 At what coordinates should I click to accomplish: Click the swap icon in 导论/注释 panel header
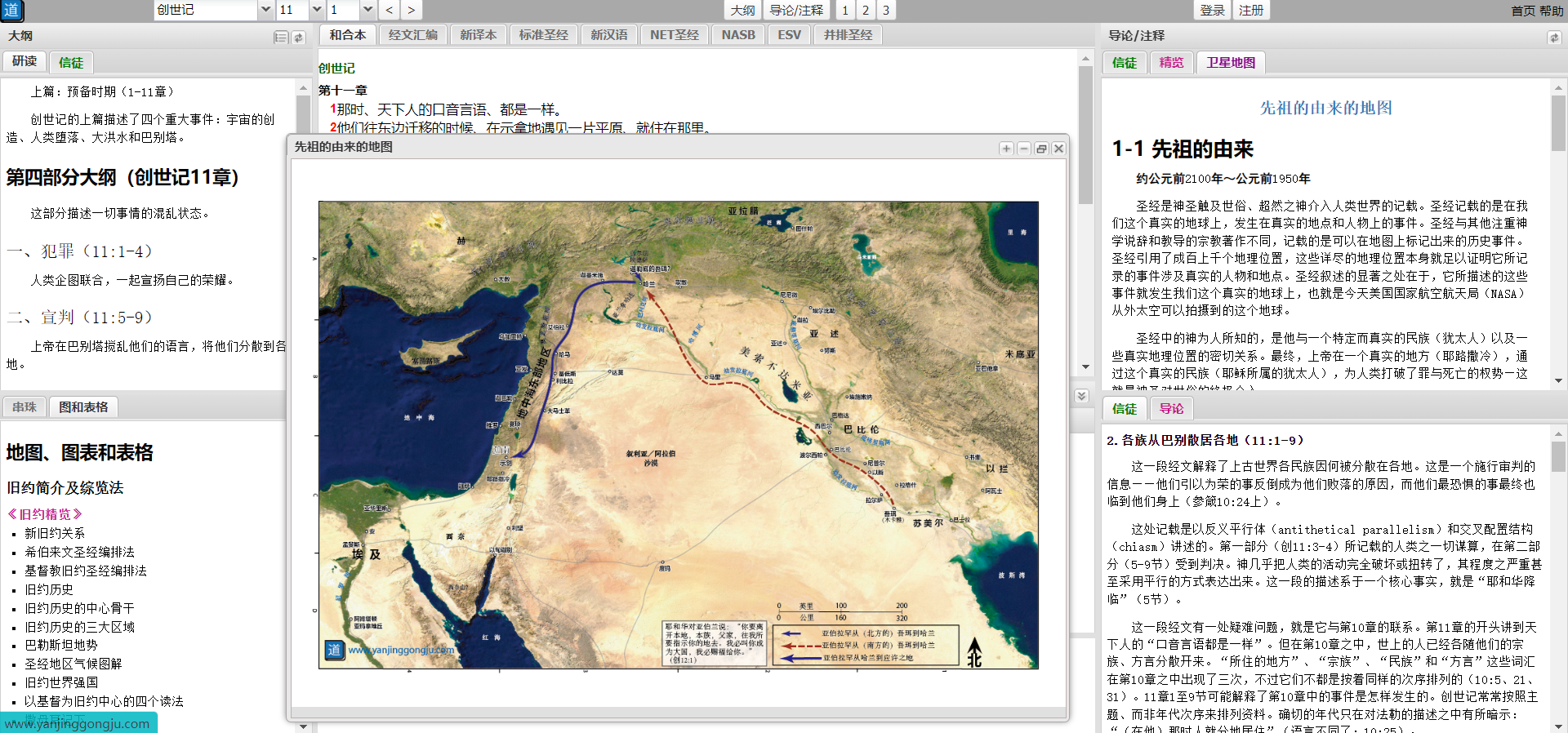(x=1553, y=38)
